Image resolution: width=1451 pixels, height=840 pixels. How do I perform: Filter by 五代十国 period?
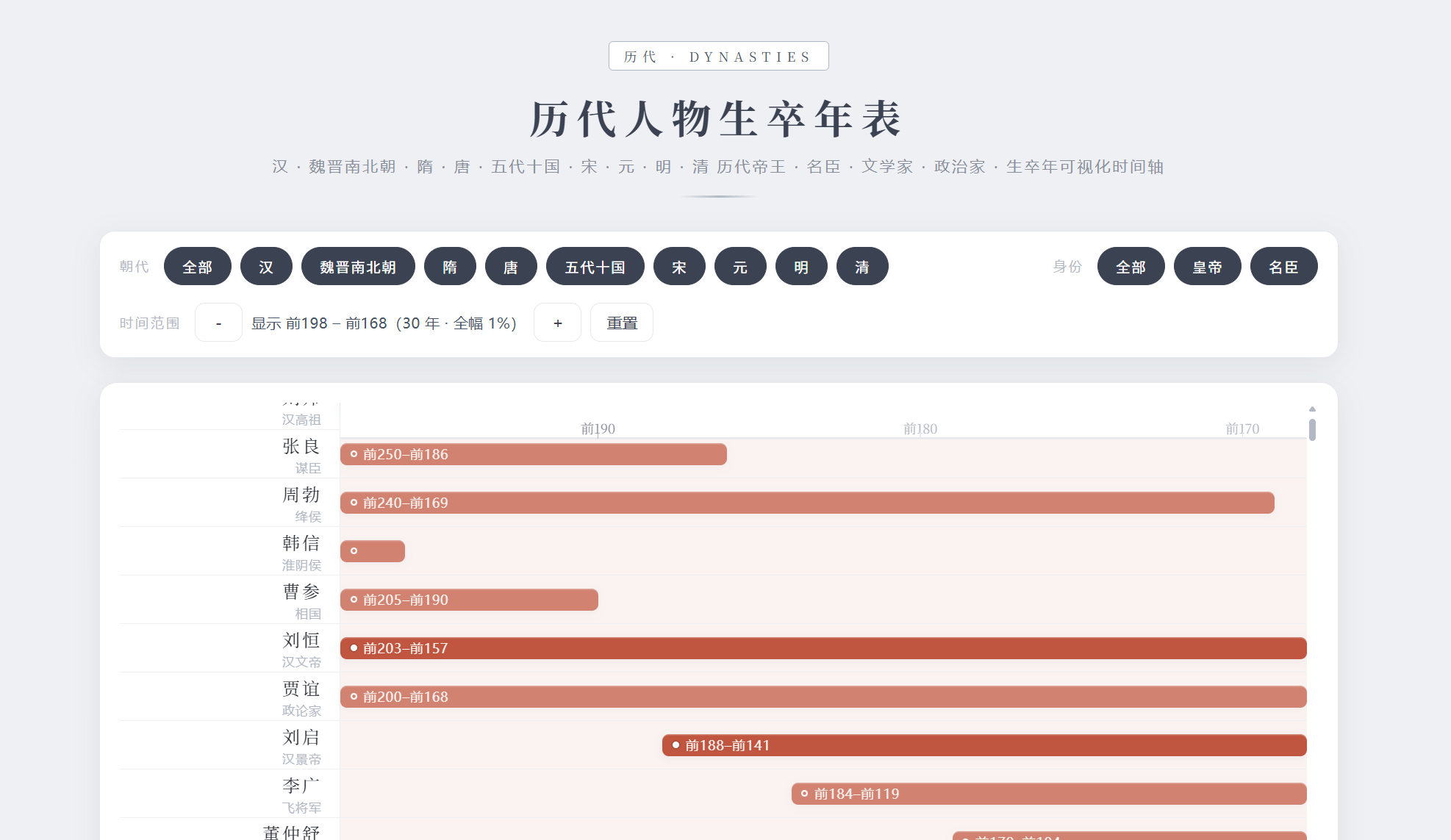pos(595,267)
